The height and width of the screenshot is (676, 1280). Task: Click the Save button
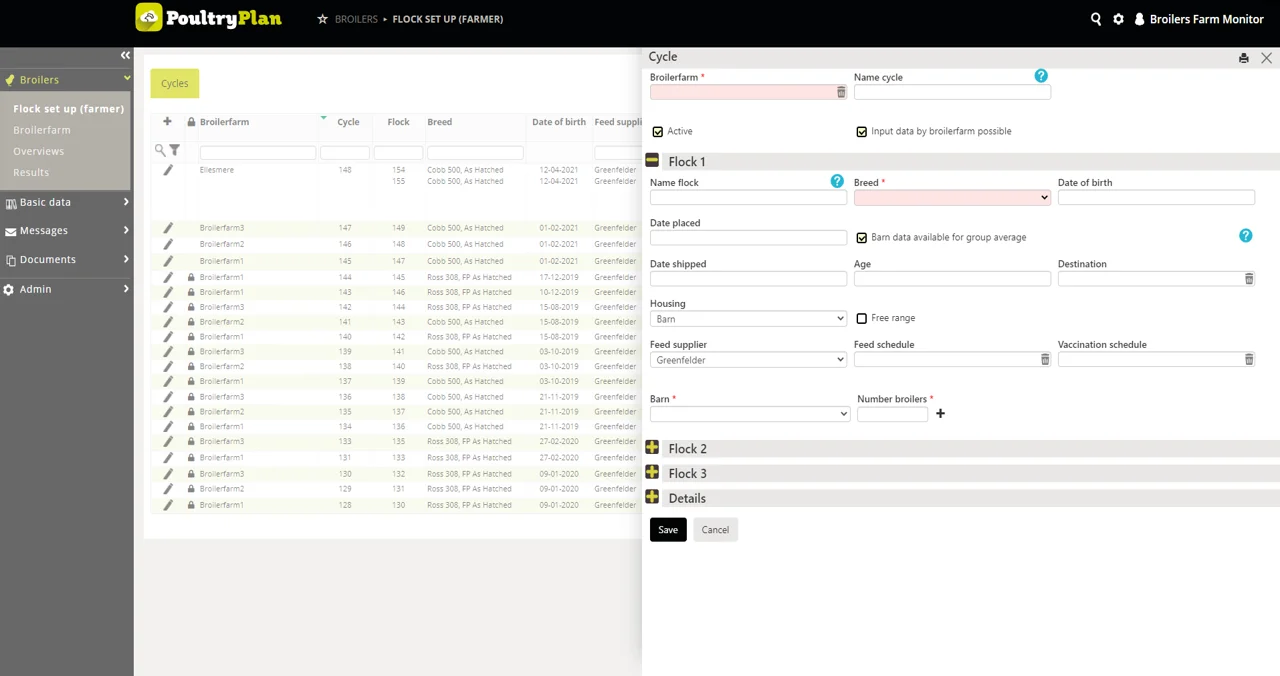(668, 530)
